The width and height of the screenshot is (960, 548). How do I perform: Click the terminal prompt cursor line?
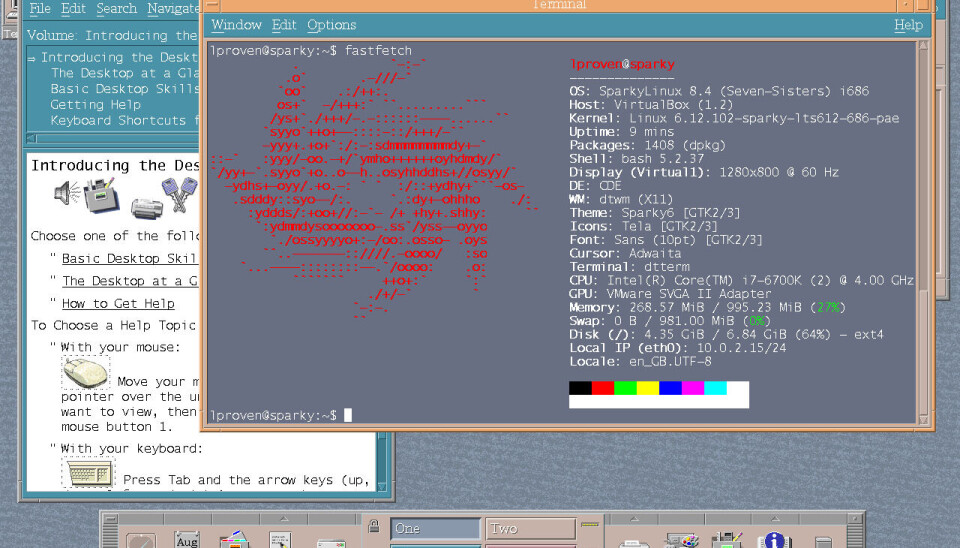coord(280,415)
